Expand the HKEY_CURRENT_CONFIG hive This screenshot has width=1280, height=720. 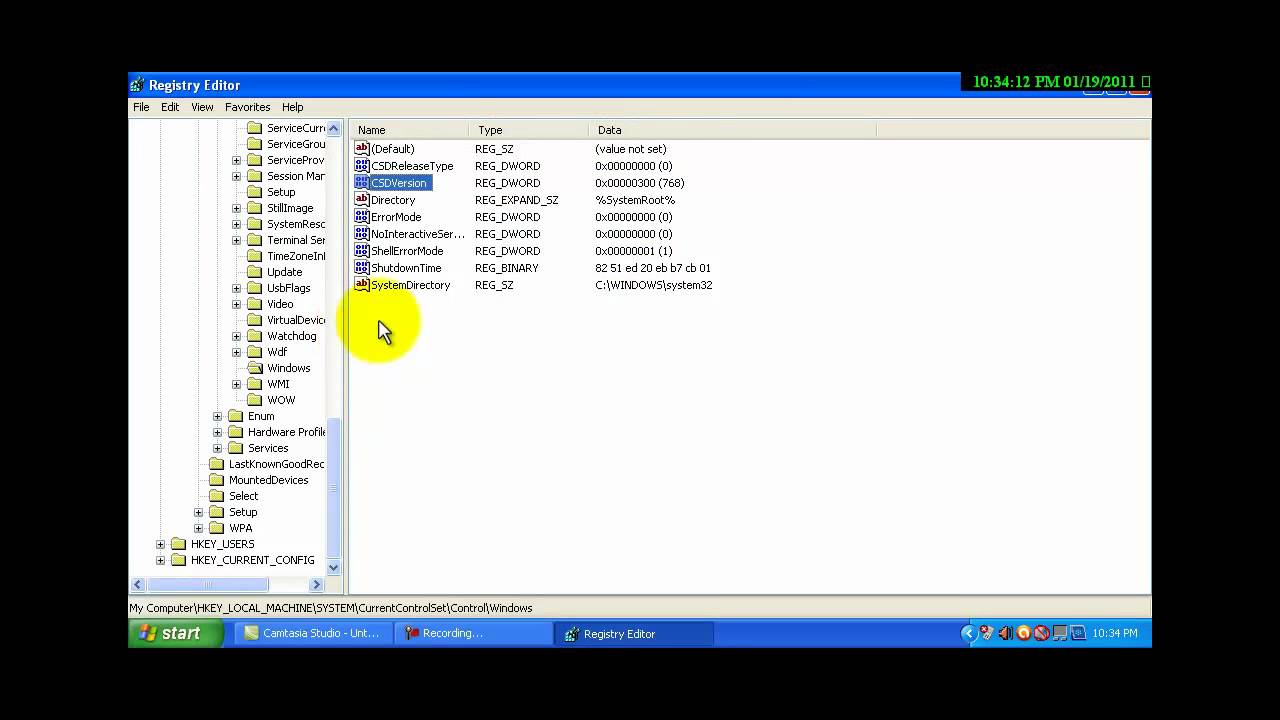[161, 560]
